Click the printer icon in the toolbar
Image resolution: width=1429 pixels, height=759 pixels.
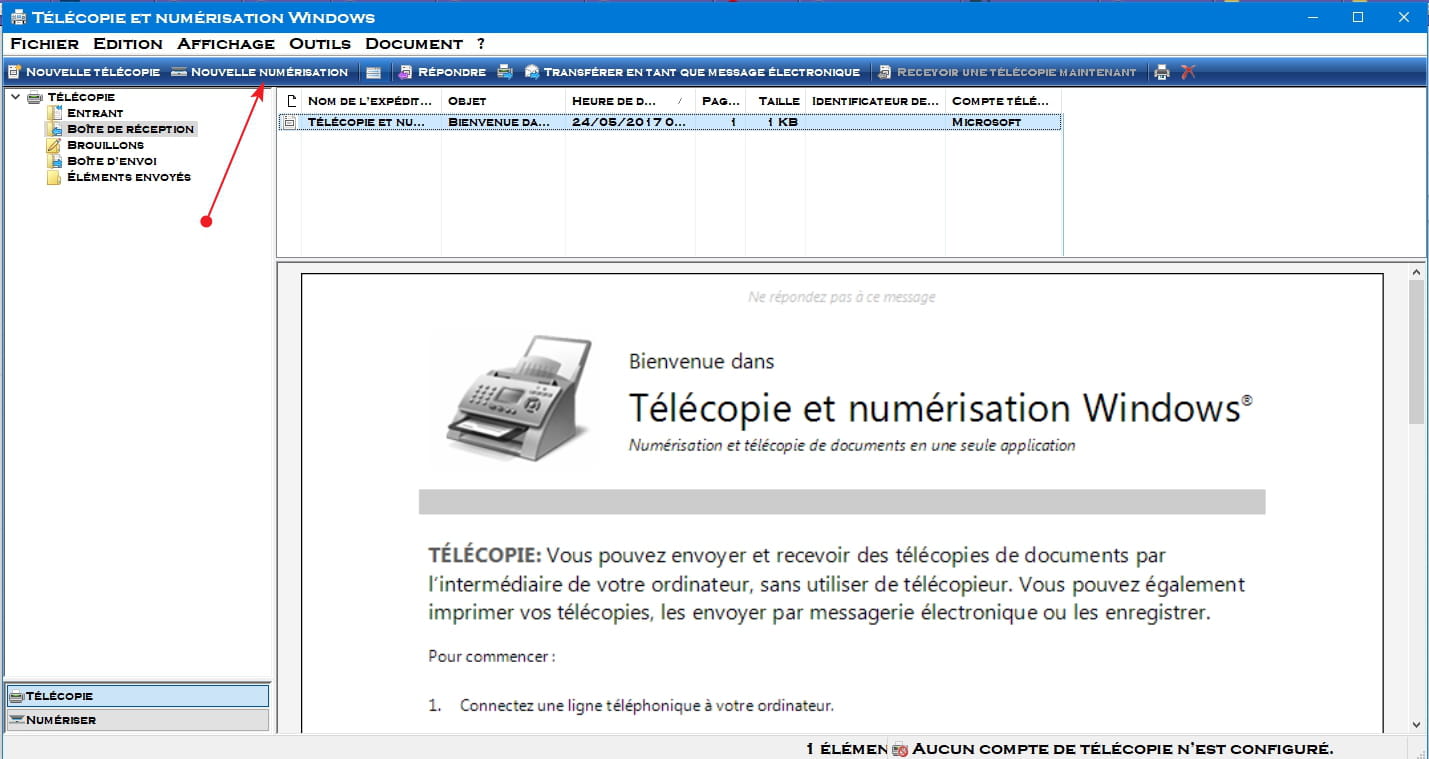pyautogui.click(x=1161, y=72)
